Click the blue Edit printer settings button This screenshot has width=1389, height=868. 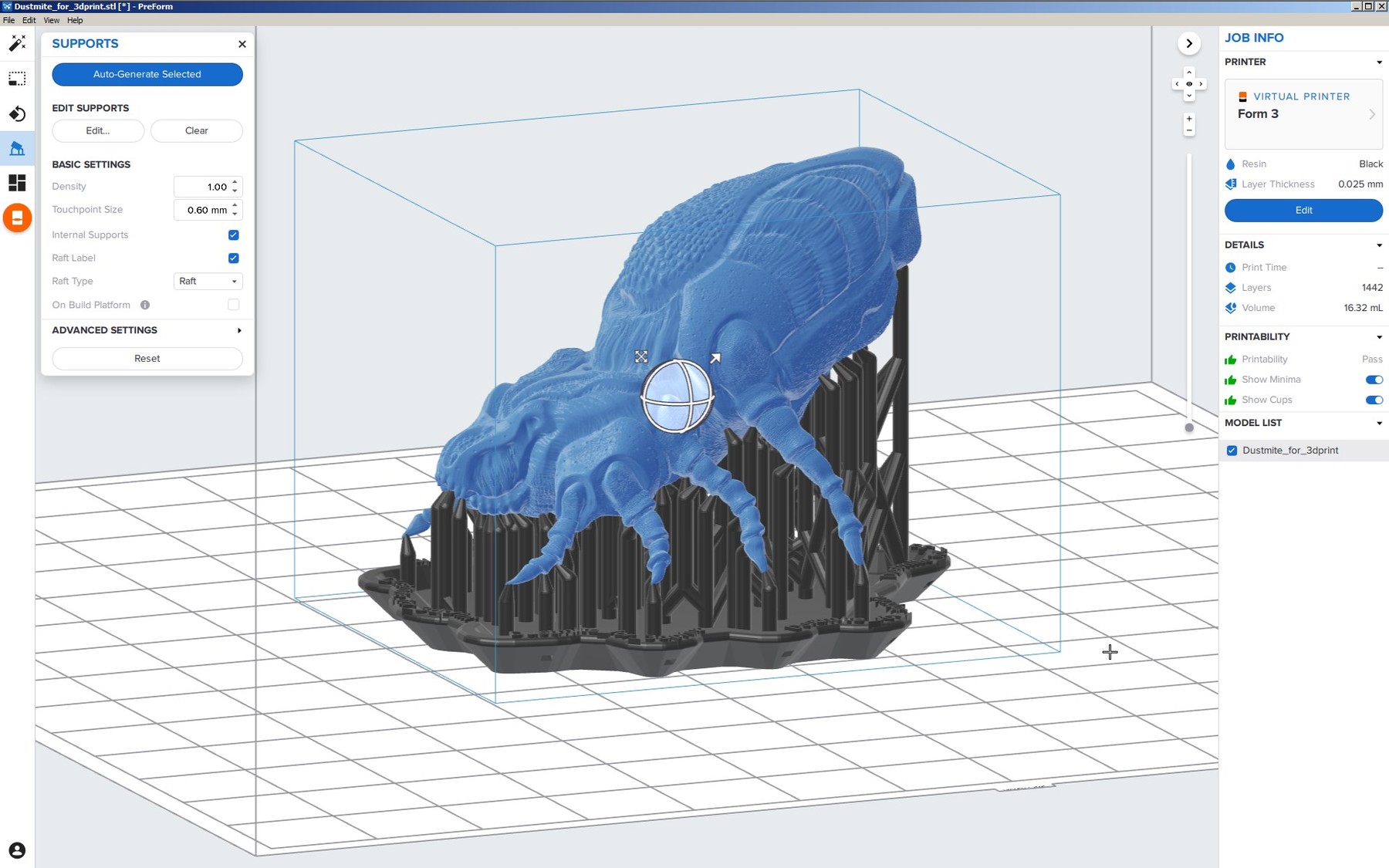[1303, 210]
